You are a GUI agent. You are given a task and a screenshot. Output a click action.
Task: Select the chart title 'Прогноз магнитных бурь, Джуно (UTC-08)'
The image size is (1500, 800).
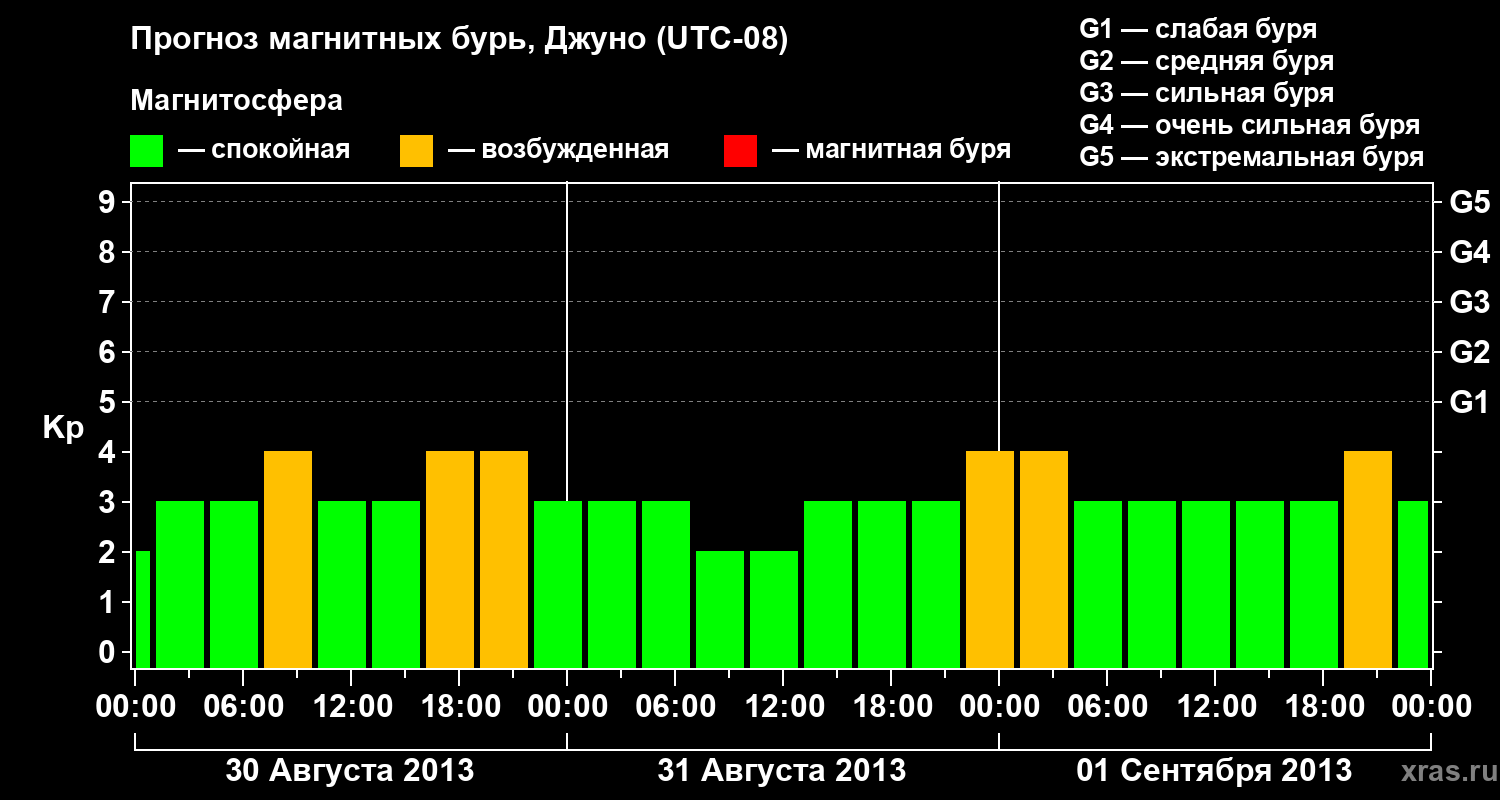tap(460, 40)
